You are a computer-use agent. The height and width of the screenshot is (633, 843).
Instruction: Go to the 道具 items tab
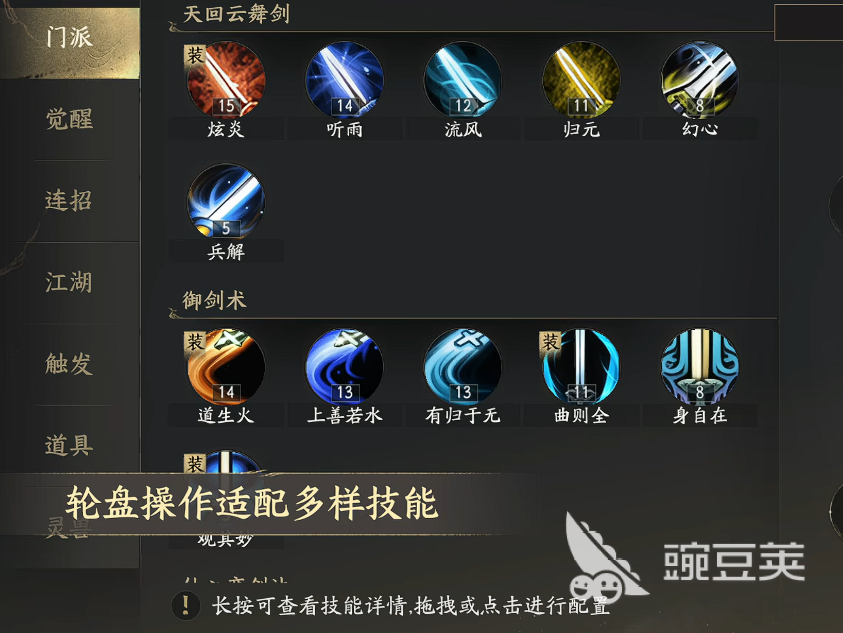70,445
